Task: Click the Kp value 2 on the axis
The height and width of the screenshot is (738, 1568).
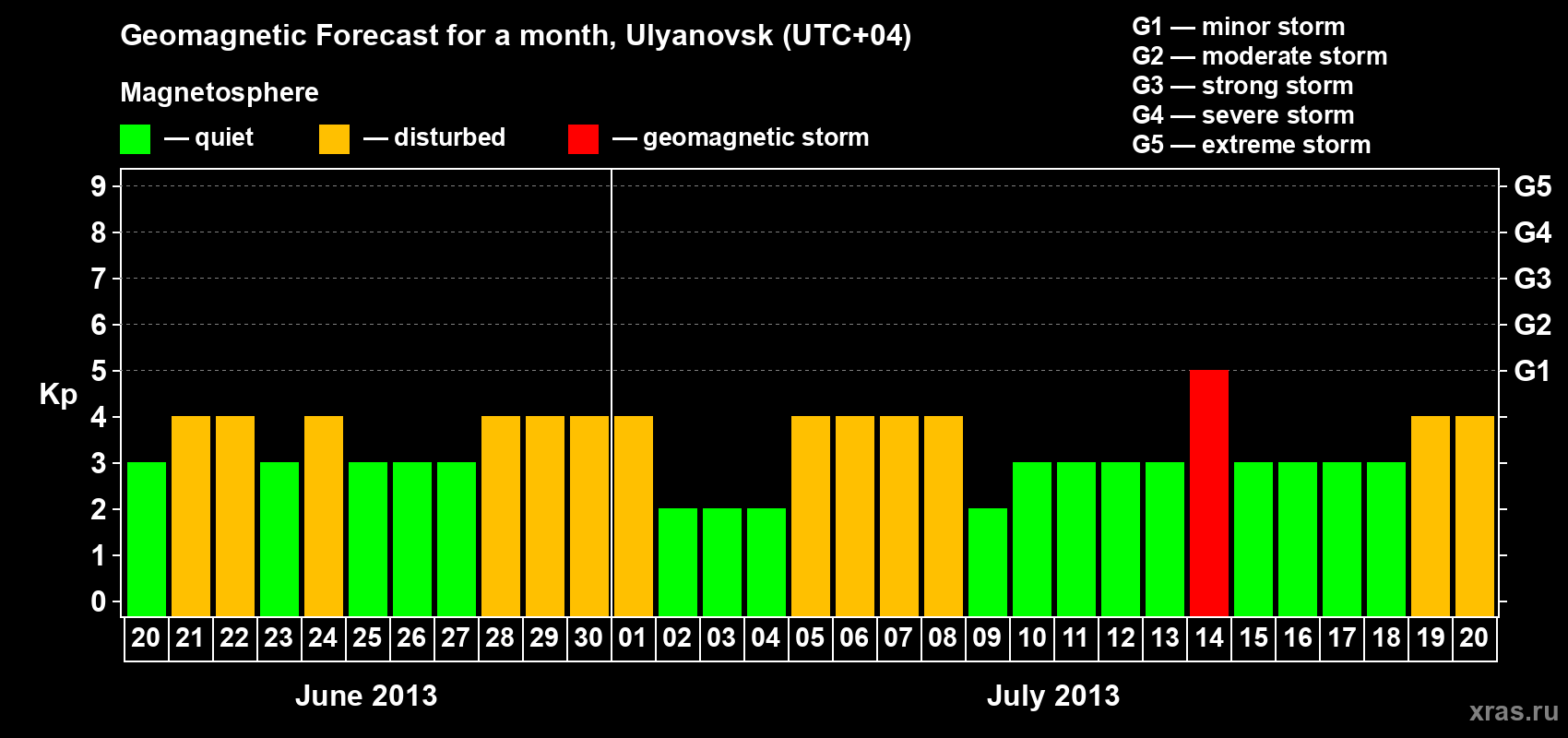Action: [x=99, y=509]
